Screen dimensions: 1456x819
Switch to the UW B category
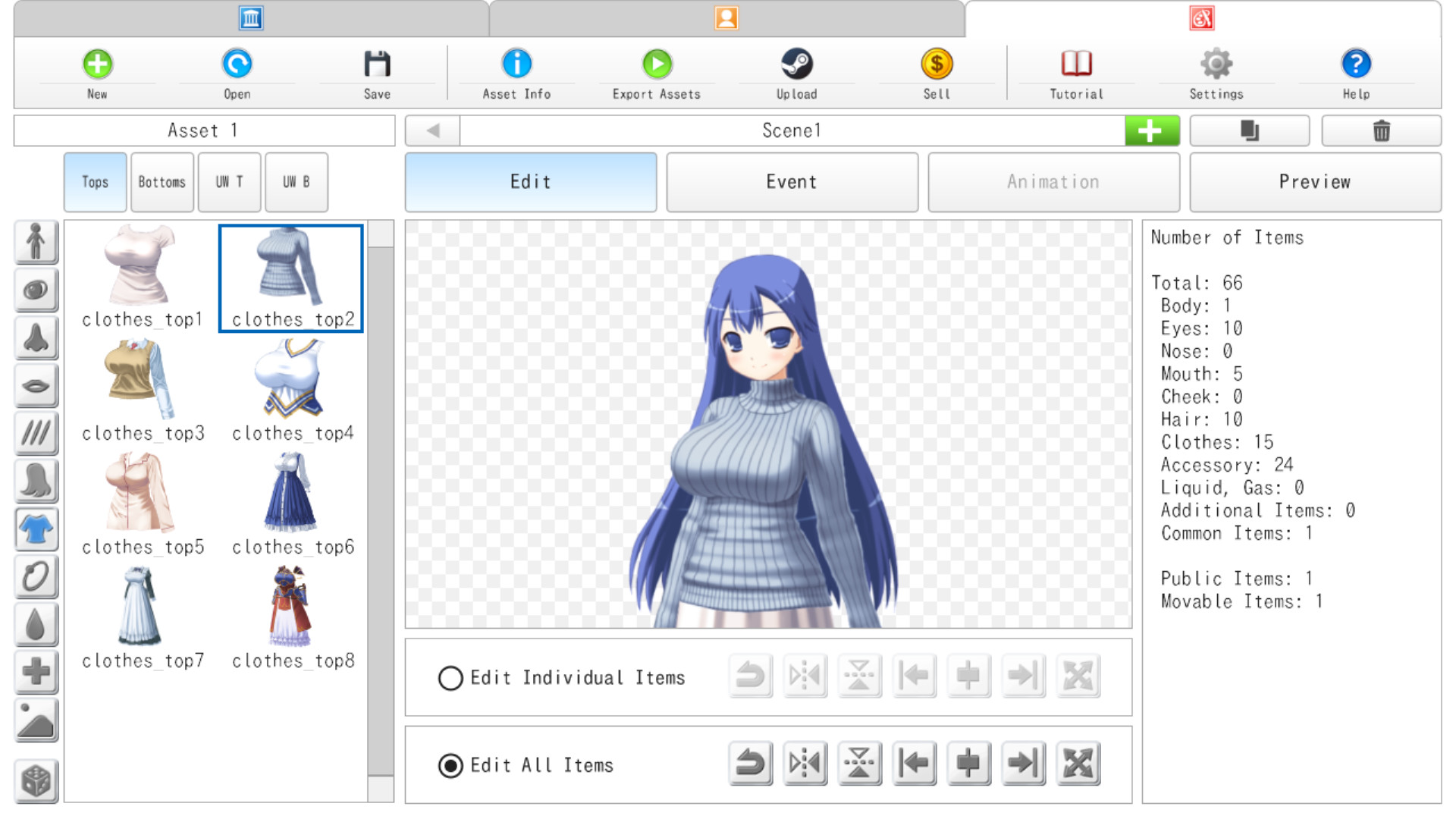296,182
